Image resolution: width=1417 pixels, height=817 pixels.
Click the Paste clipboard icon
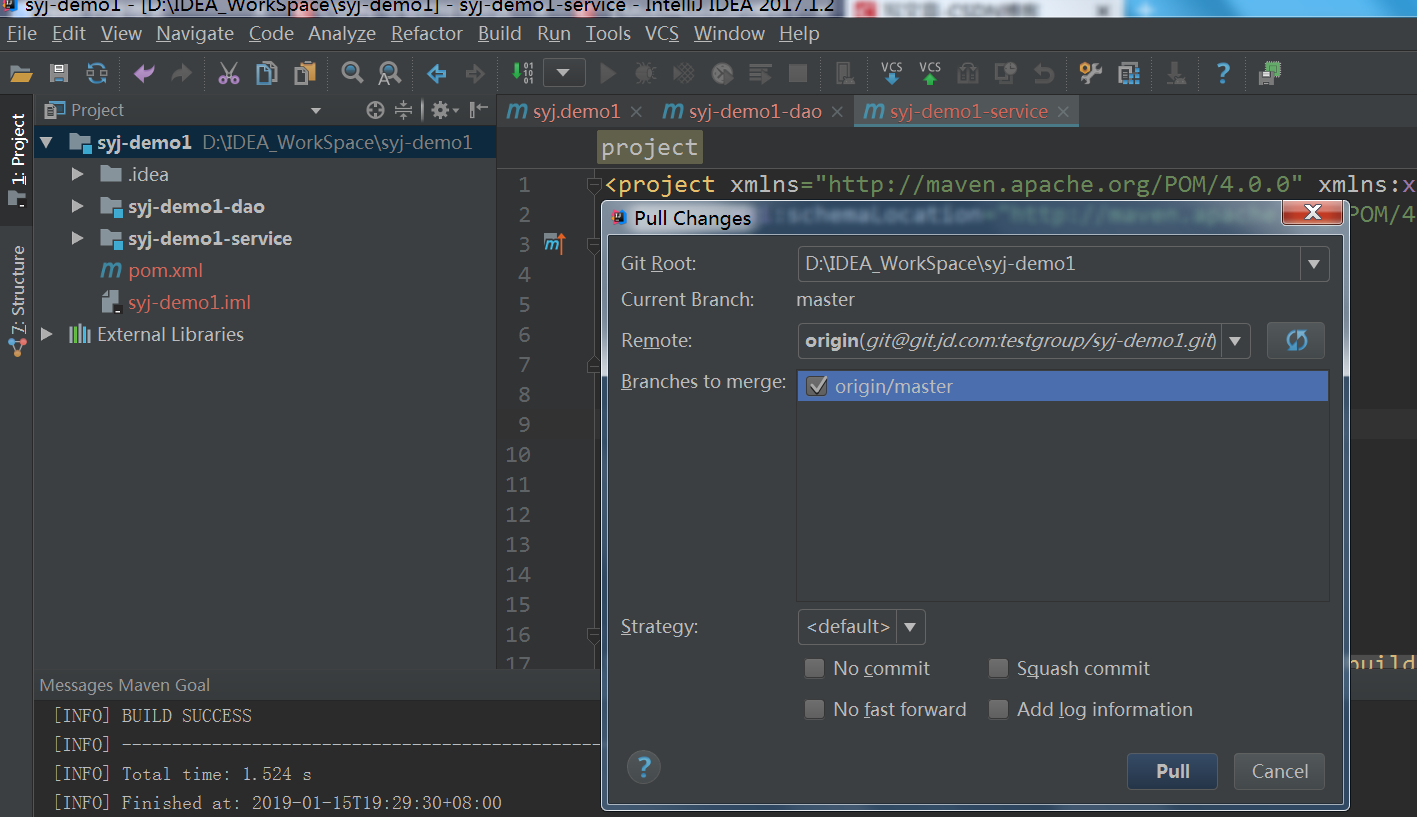tap(305, 73)
